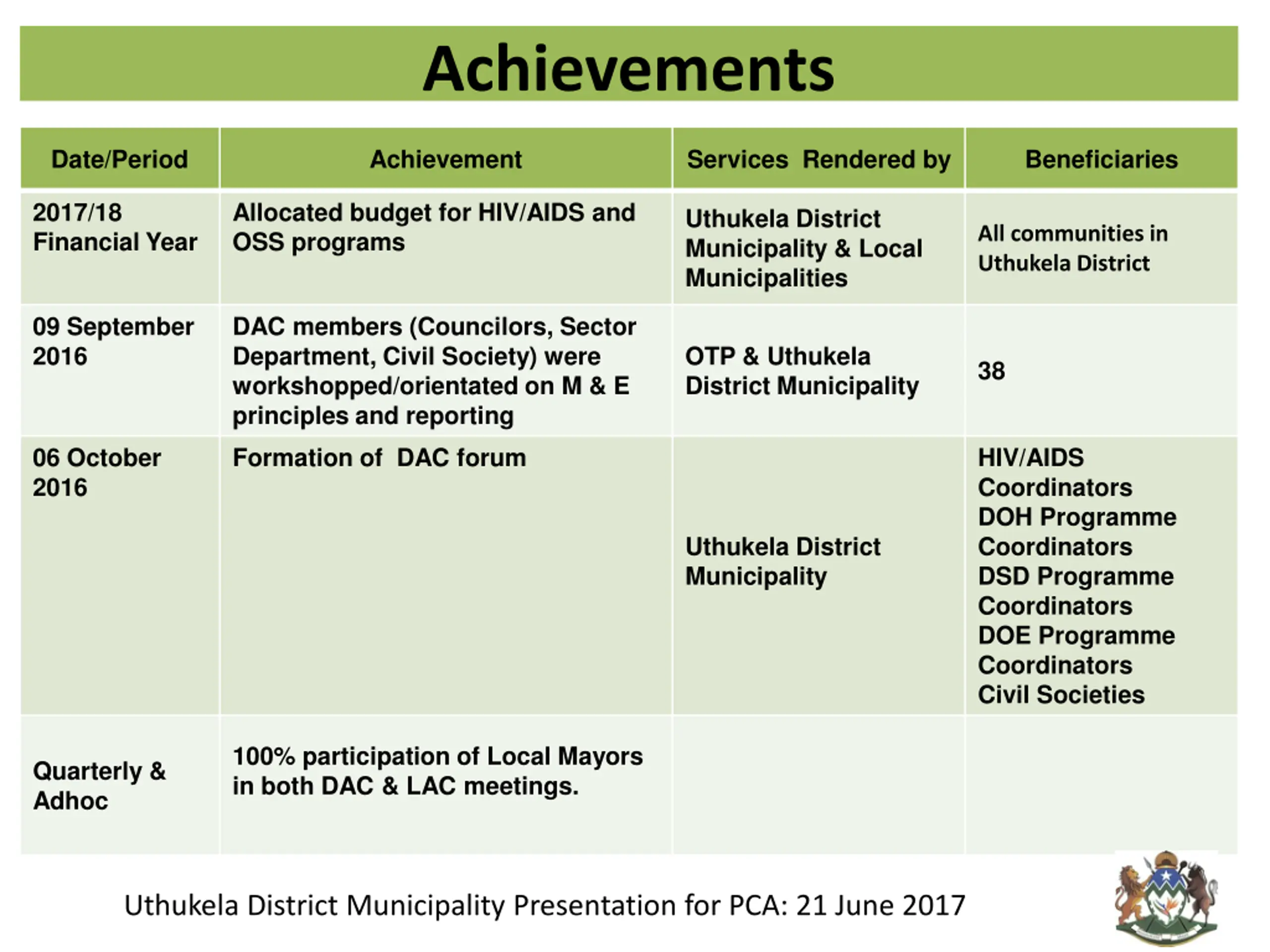
Task: Select the Date/Period column header
Action: (x=120, y=159)
